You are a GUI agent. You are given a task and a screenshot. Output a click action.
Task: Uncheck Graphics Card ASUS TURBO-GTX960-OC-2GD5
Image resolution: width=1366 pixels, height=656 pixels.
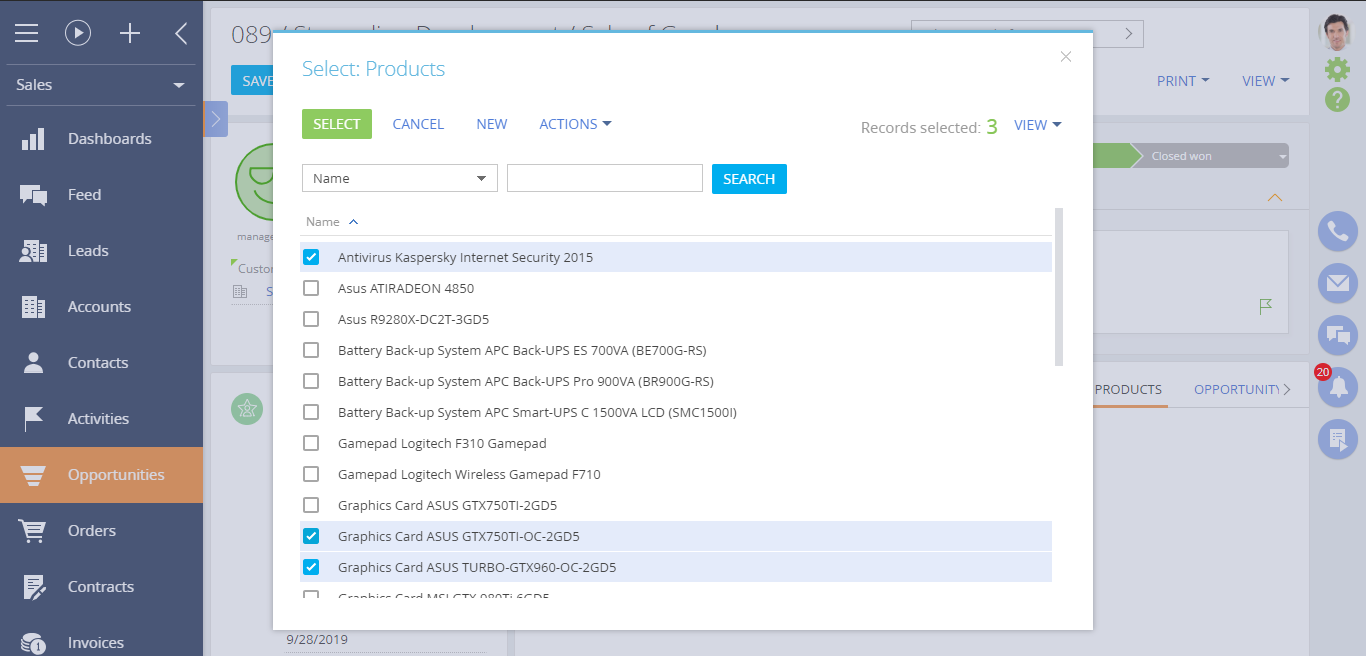[x=311, y=567]
